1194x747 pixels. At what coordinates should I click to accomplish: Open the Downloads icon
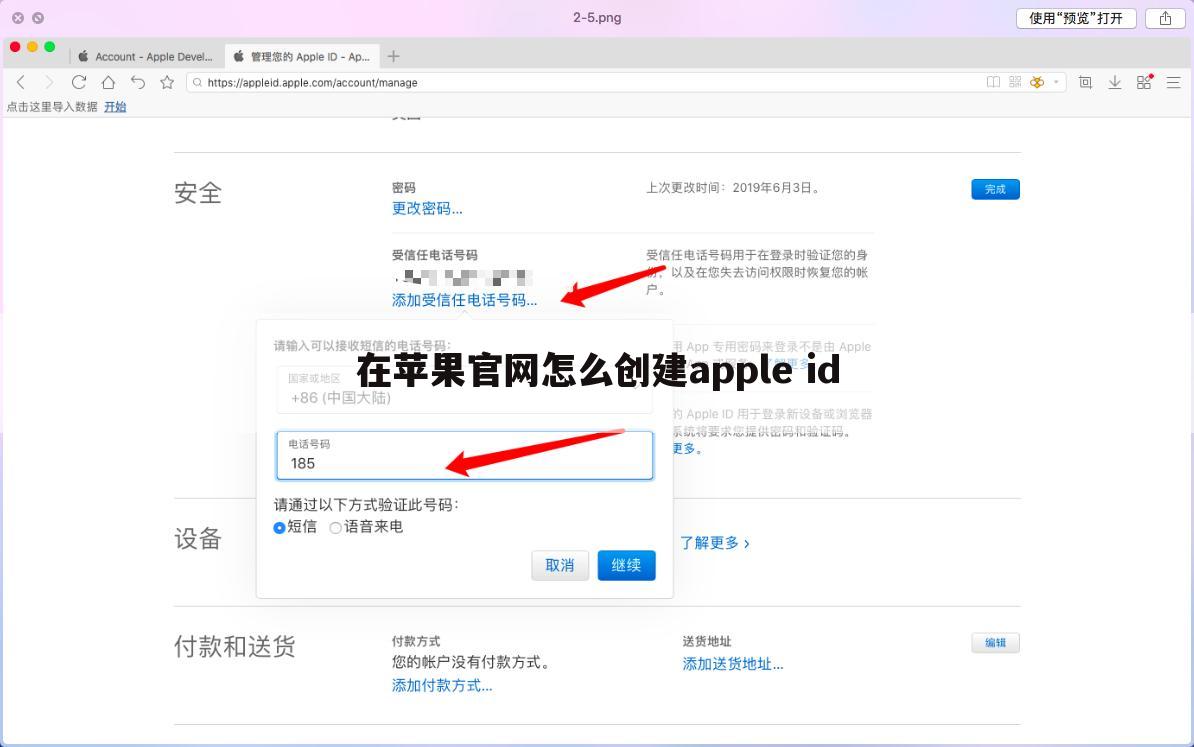point(1115,82)
